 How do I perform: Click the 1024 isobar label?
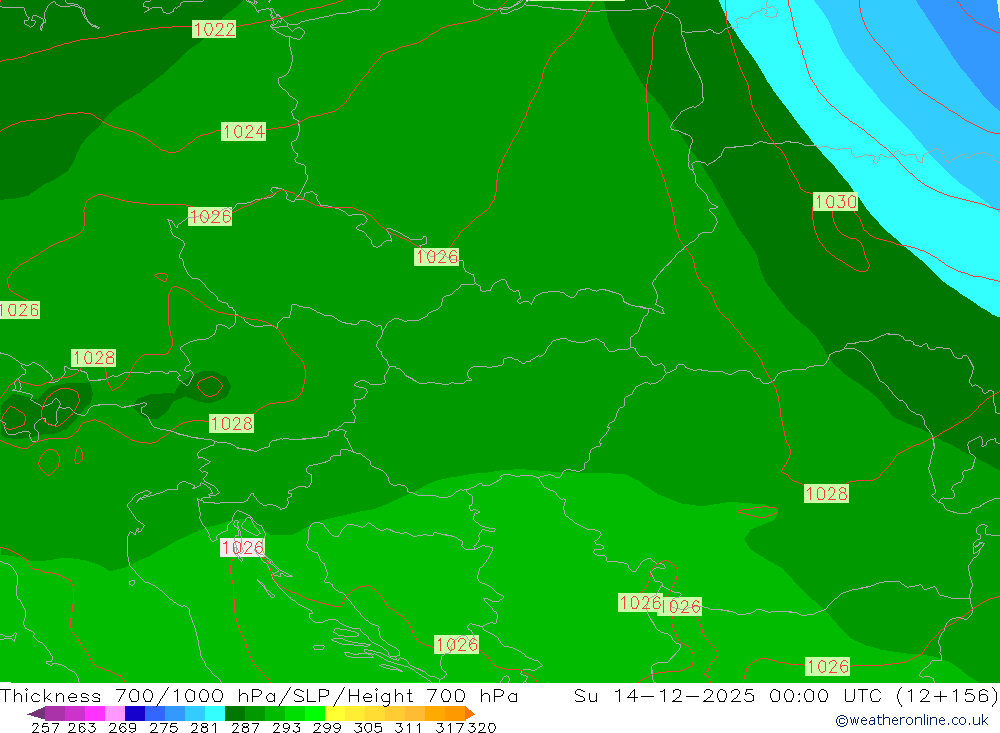pos(244,131)
